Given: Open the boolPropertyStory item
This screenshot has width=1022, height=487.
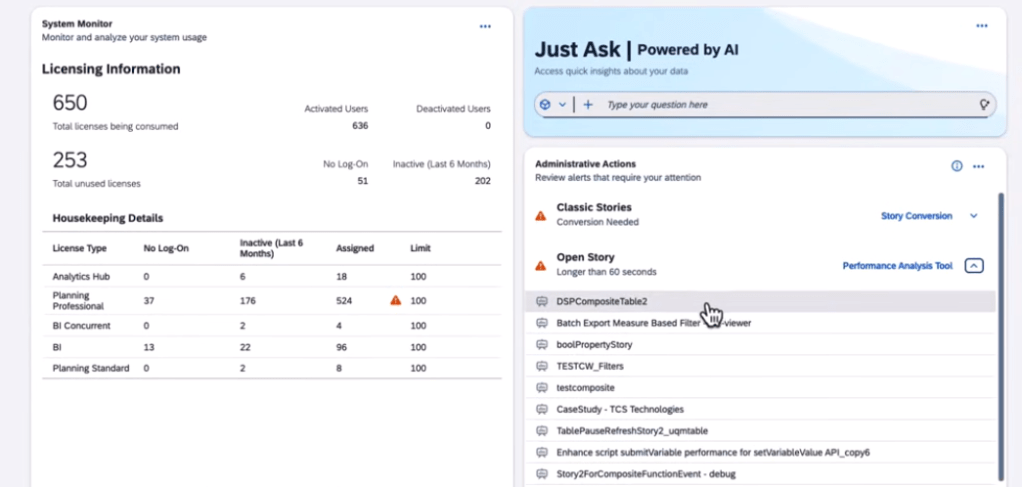Looking at the screenshot, I should pos(594,344).
